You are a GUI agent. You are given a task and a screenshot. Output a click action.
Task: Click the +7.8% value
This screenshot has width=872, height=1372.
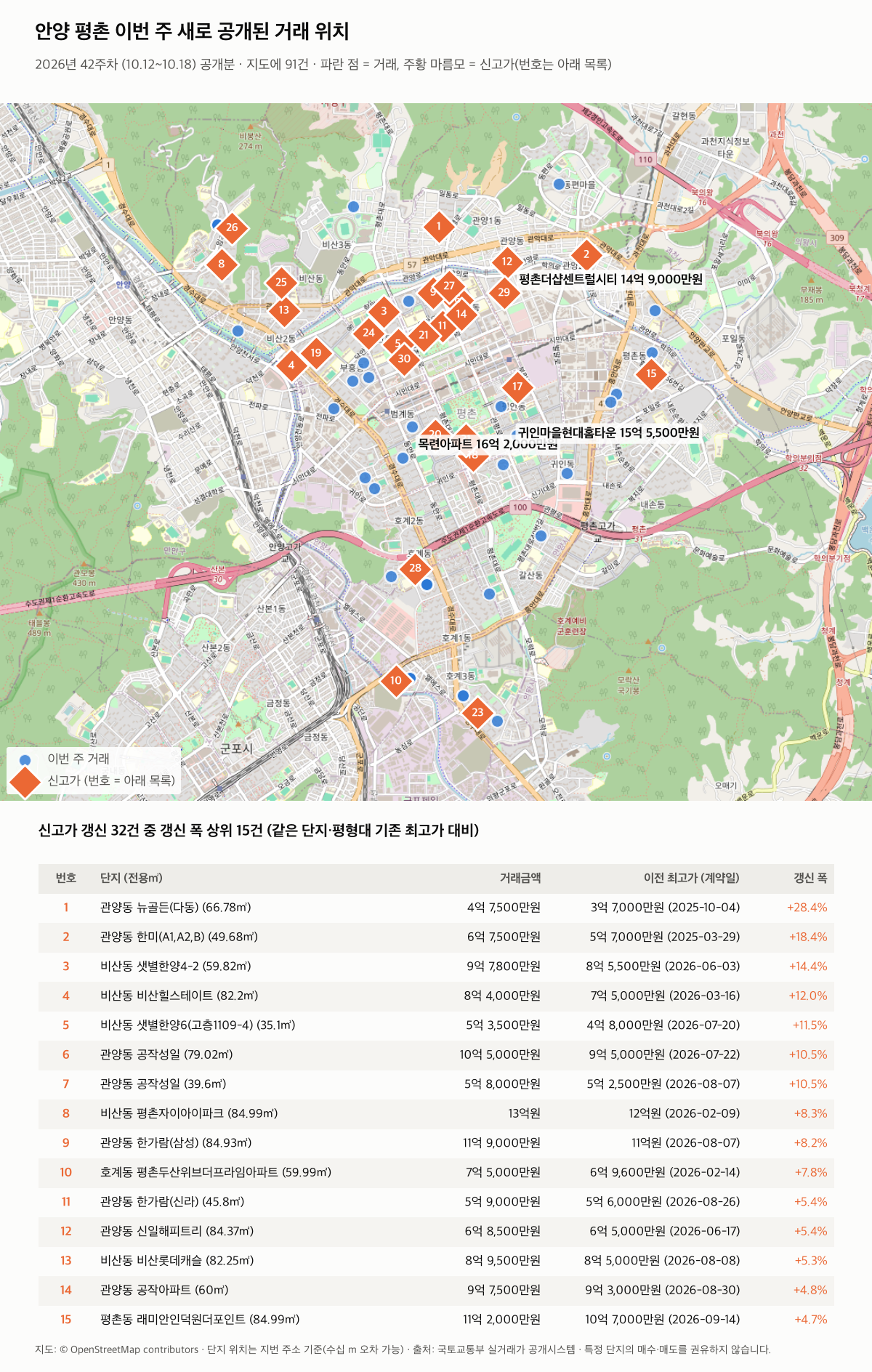pyautogui.click(x=811, y=1172)
